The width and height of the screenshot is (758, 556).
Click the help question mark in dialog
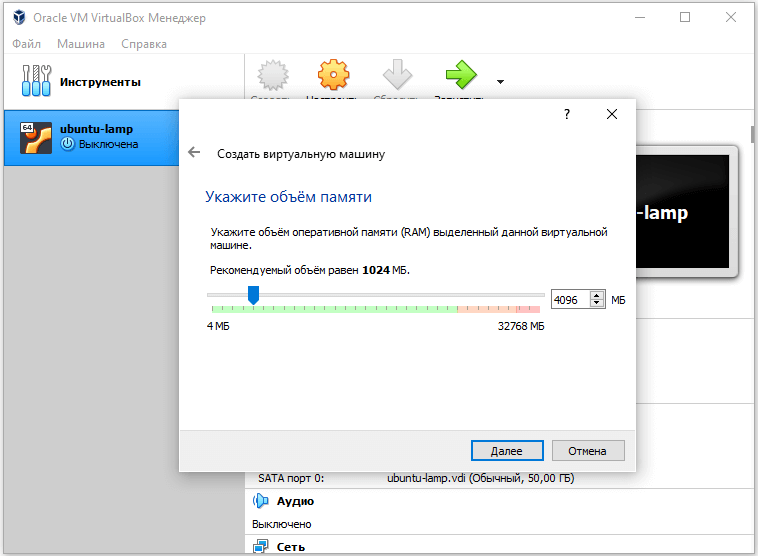click(x=567, y=114)
